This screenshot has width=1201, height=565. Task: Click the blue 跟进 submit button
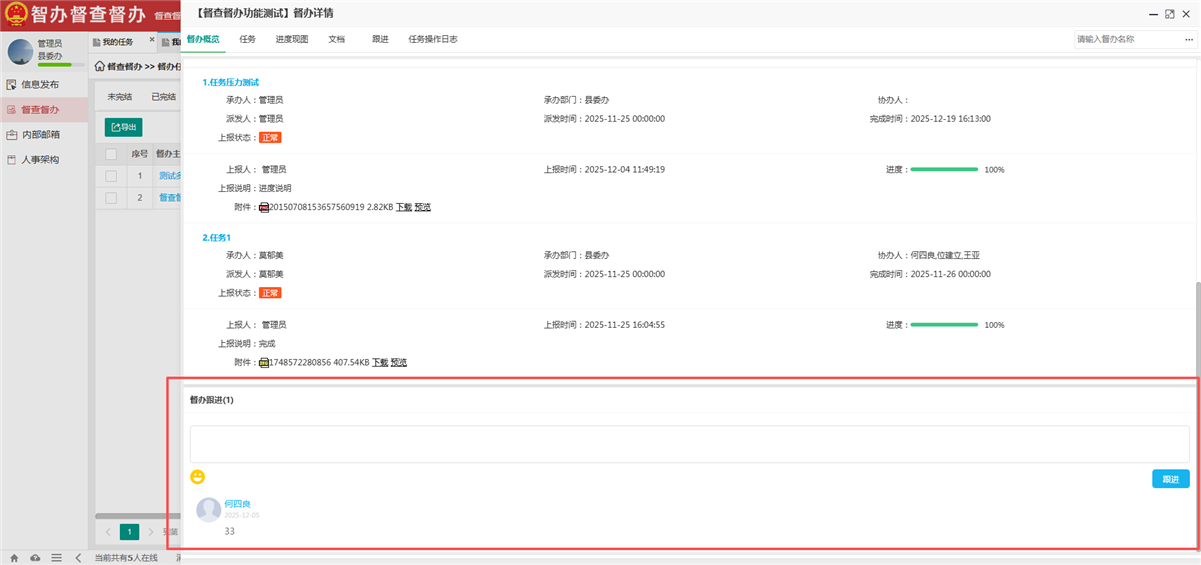coord(1170,479)
